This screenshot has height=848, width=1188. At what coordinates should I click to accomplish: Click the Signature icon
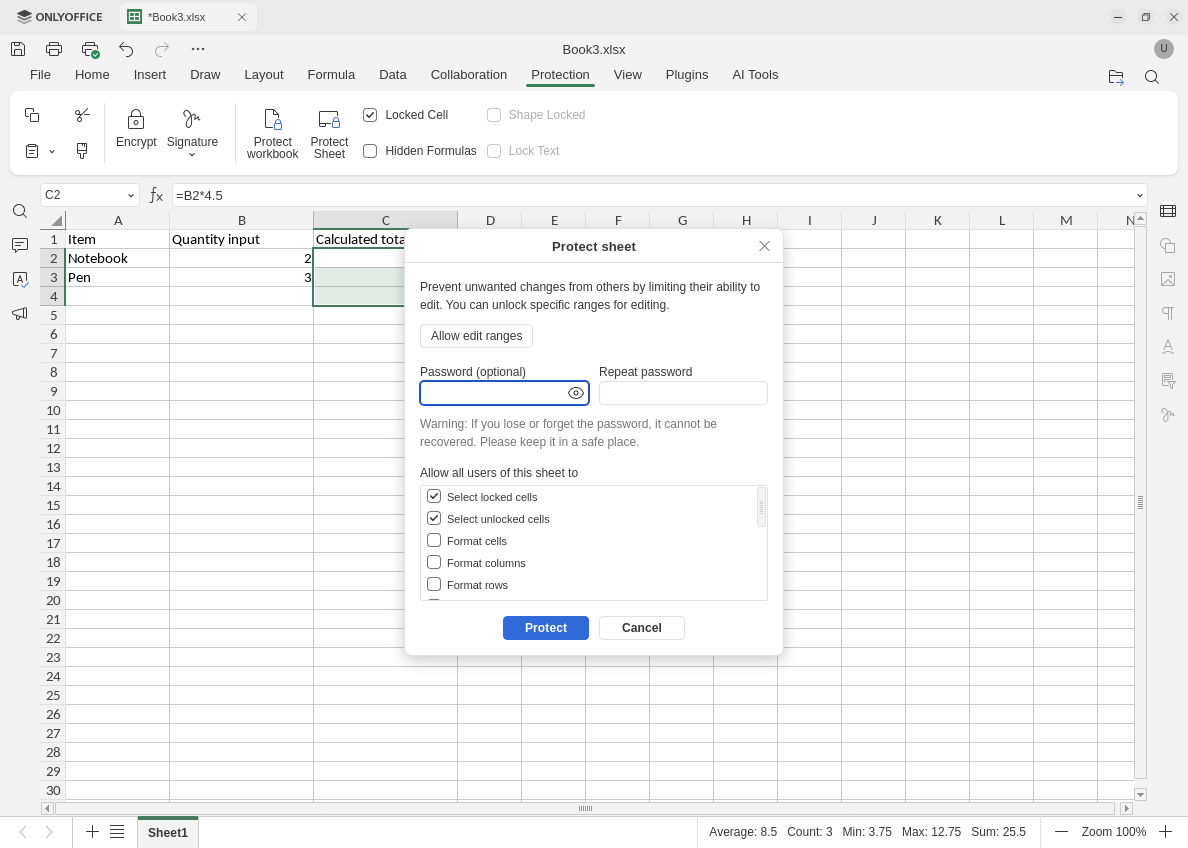(192, 119)
